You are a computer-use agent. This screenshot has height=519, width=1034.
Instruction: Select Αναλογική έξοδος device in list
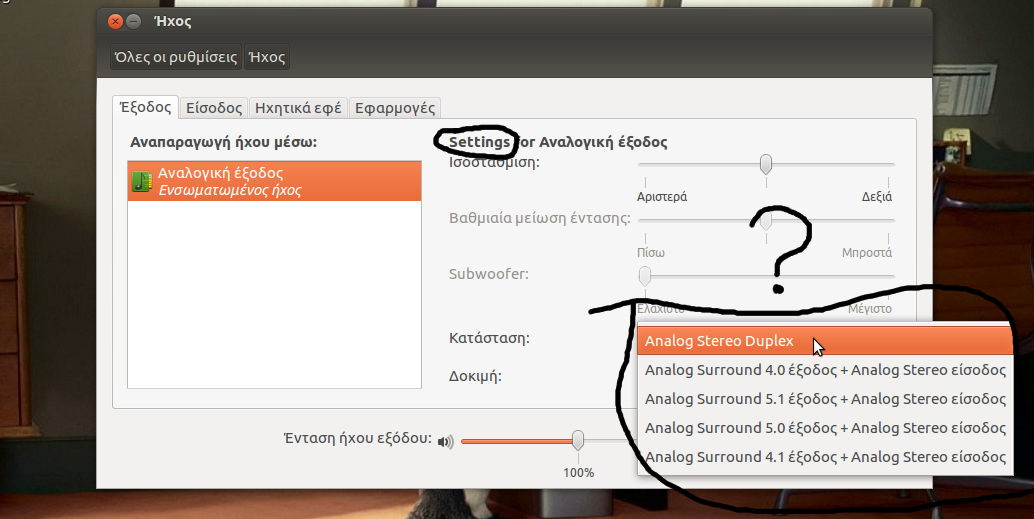coord(274,181)
